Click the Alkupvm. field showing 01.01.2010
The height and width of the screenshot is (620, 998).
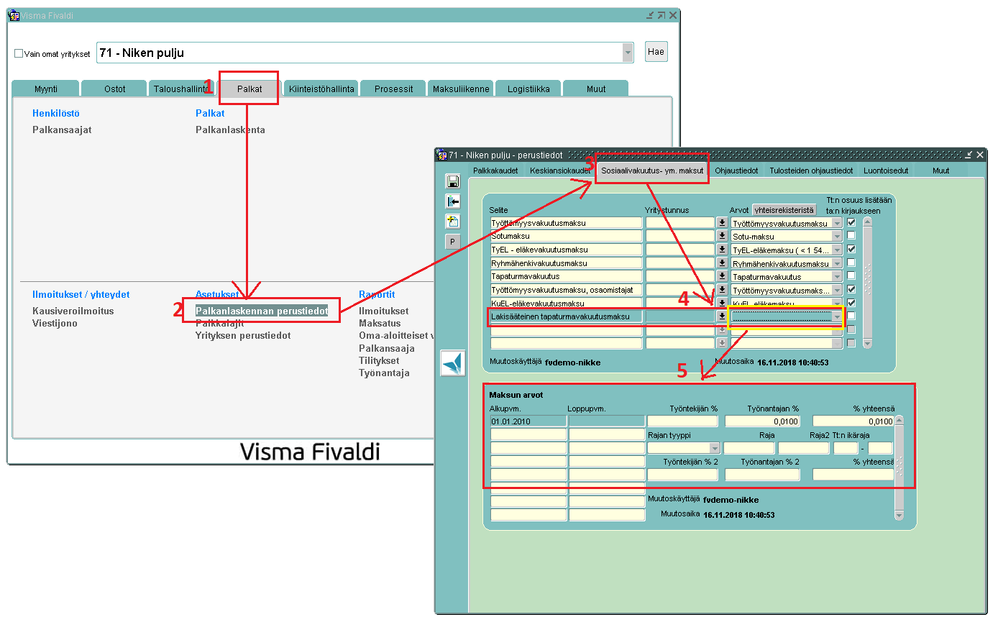528,421
